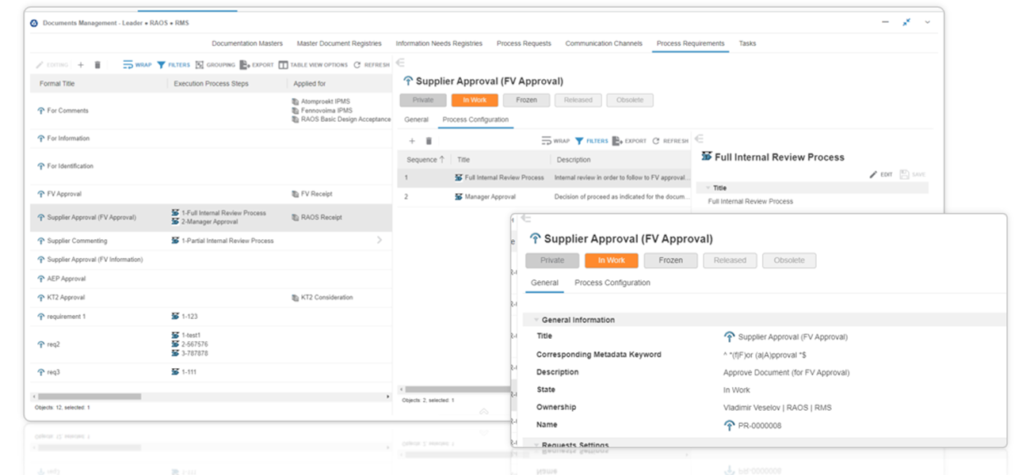Click the trash icon in main list toolbar
The width and height of the screenshot is (1030, 475).
97,65
